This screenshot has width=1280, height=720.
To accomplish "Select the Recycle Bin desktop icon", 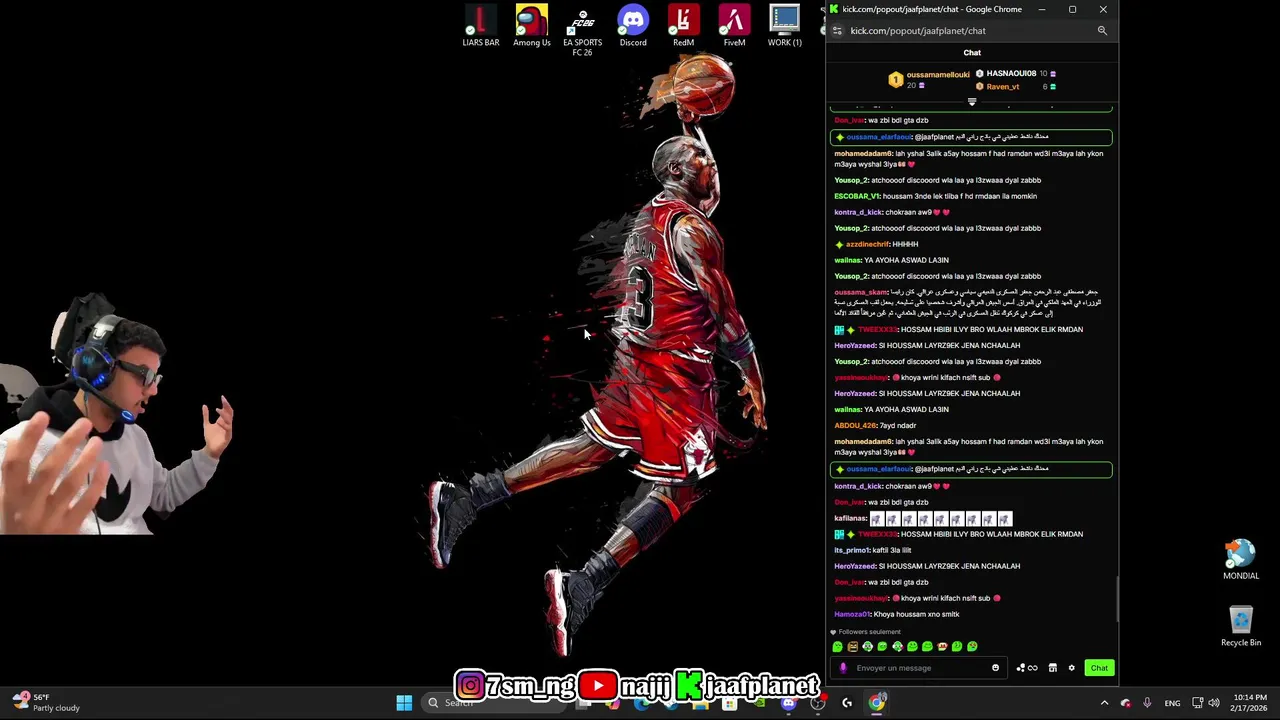I will pos(1241,627).
